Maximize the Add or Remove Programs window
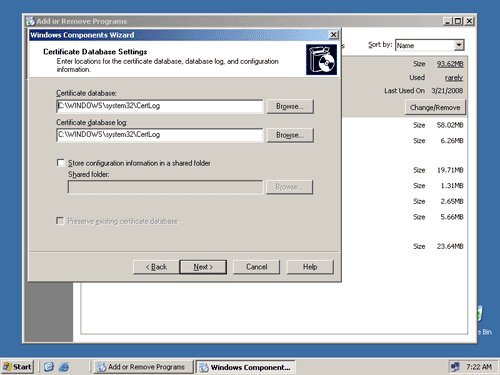The height and width of the screenshot is (375, 500). point(458,21)
